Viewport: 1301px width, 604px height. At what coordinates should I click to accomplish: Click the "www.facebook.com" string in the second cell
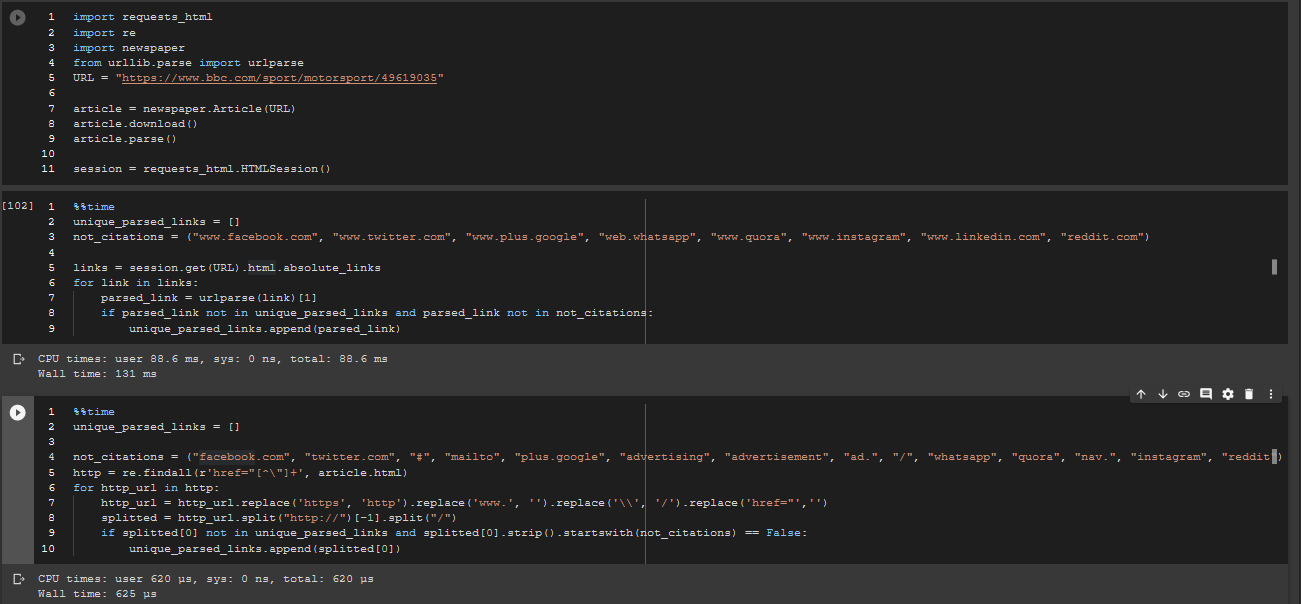(255, 237)
